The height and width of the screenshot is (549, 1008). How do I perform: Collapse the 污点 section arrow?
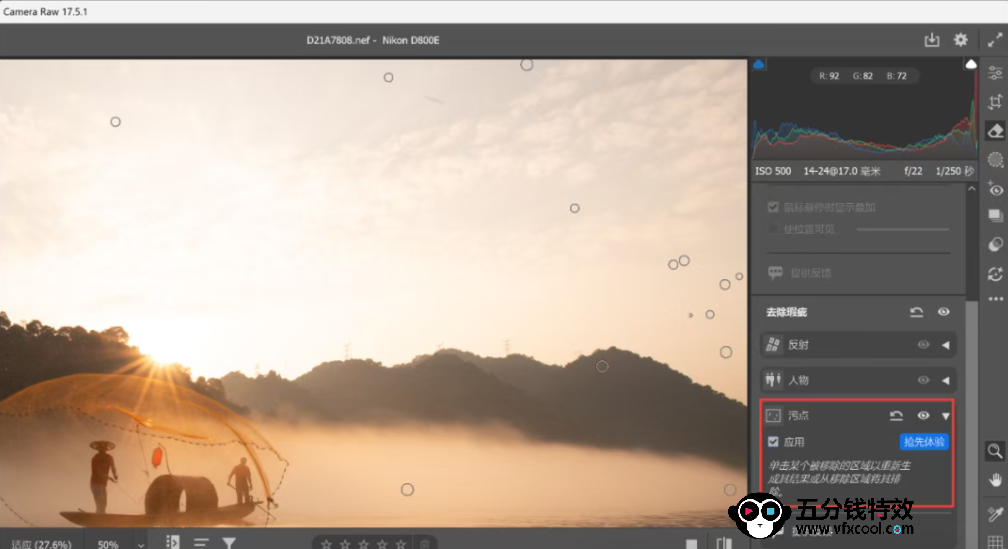[x=945, y=416]
